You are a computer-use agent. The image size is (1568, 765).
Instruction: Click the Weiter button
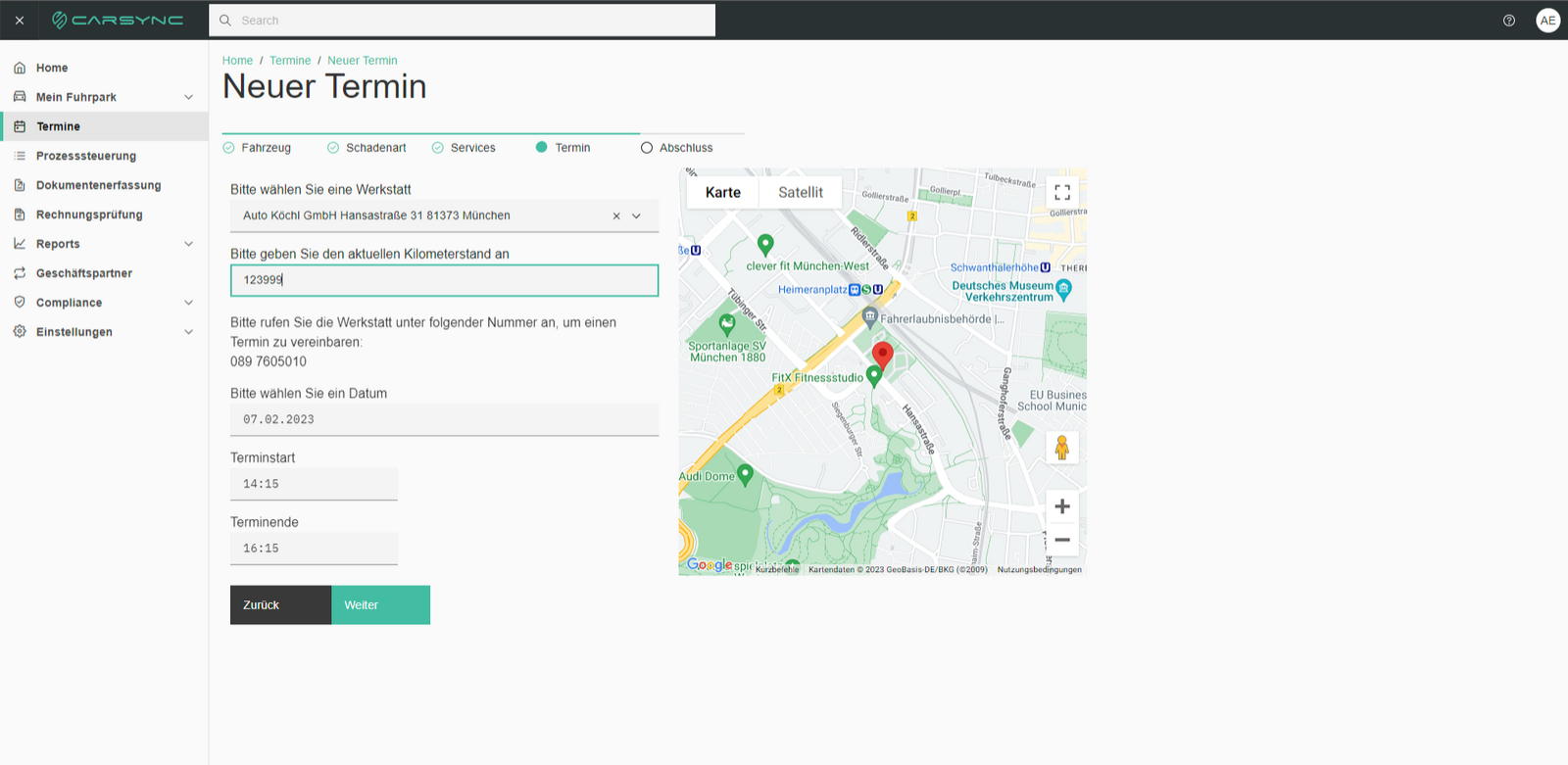pos(380,605)
